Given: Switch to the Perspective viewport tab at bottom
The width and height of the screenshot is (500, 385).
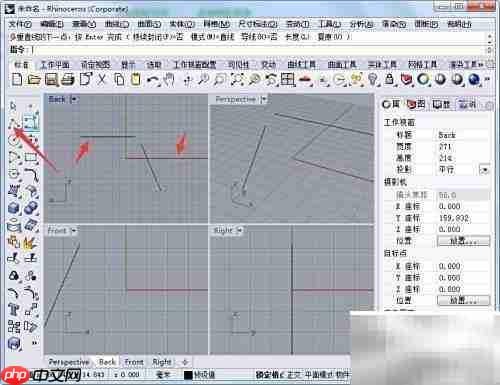Looking at the screenshot, I should (69, 362).
